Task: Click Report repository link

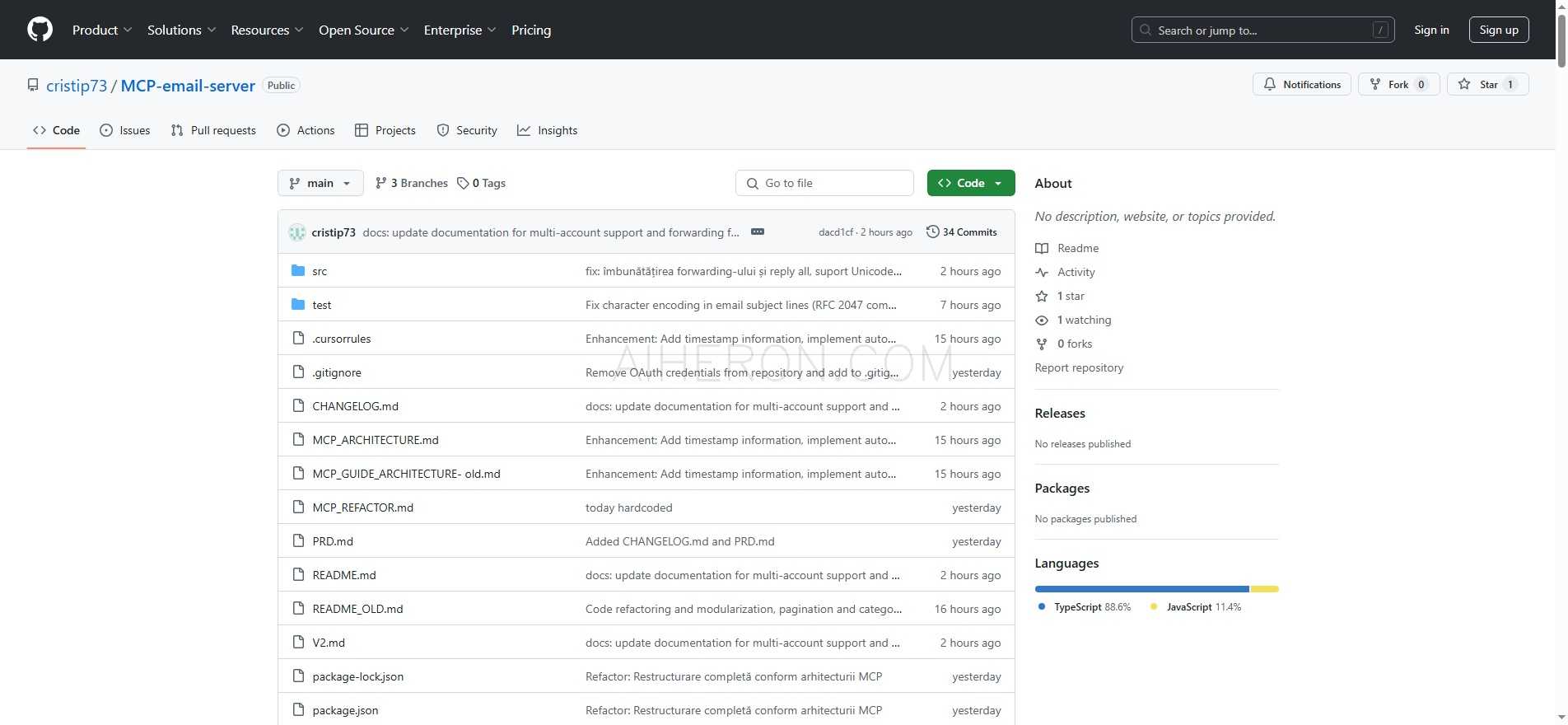Action: coord(1079,367)
